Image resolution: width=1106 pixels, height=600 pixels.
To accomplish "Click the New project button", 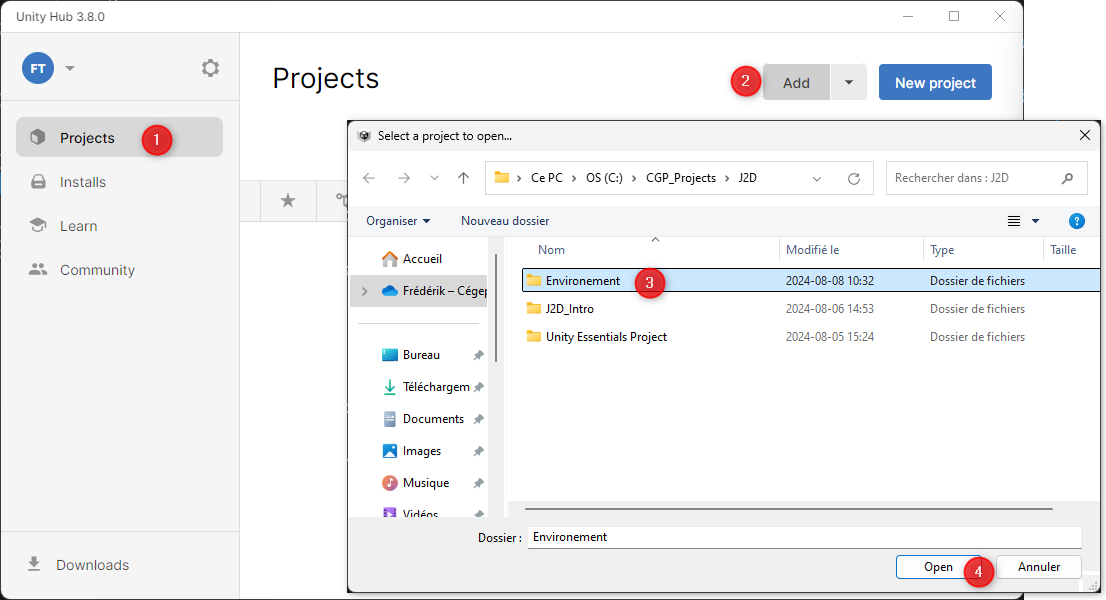I will (934, 83).
